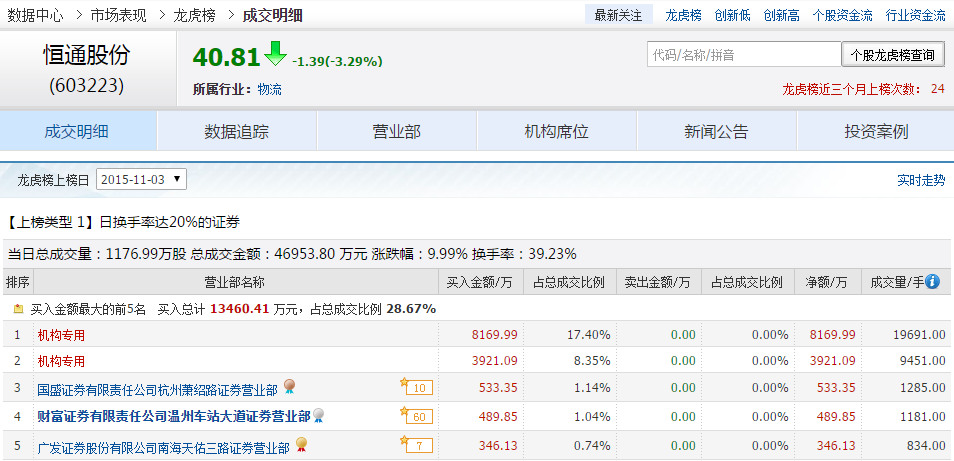Viewport: 954px width, 461px height.
Task: Click into the 代码/名称/拼音 search field
Action: (743, 55)
